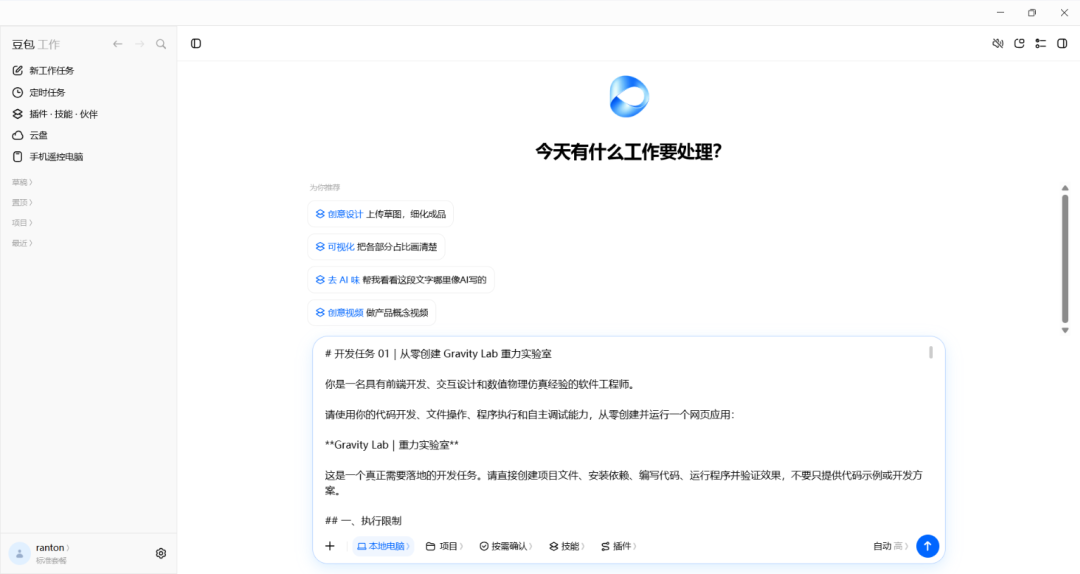Click the Doubao logo above the heading
The width and height of the screenshot is (1080, 574).
point(629,96)
